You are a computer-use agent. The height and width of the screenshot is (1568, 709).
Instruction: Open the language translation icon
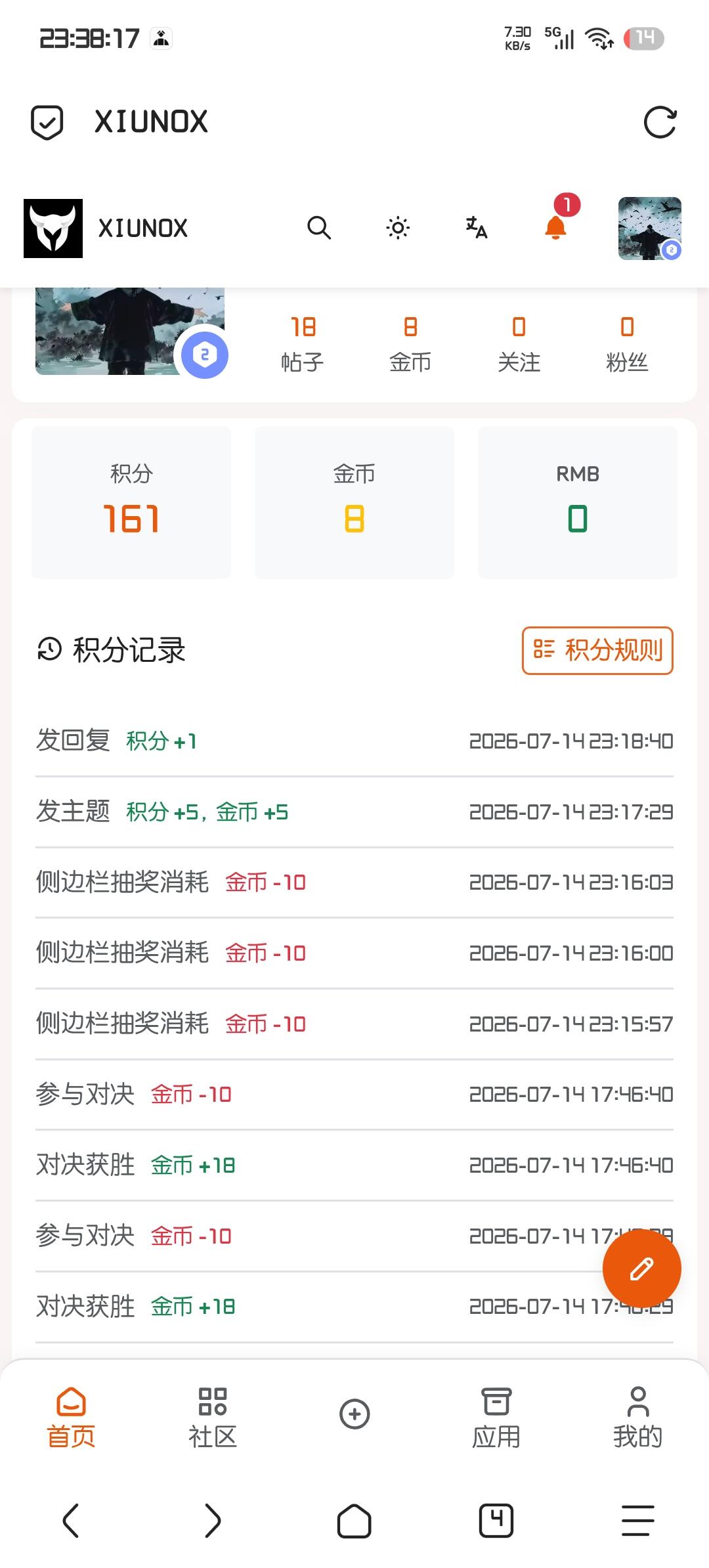tap(477, 228)
